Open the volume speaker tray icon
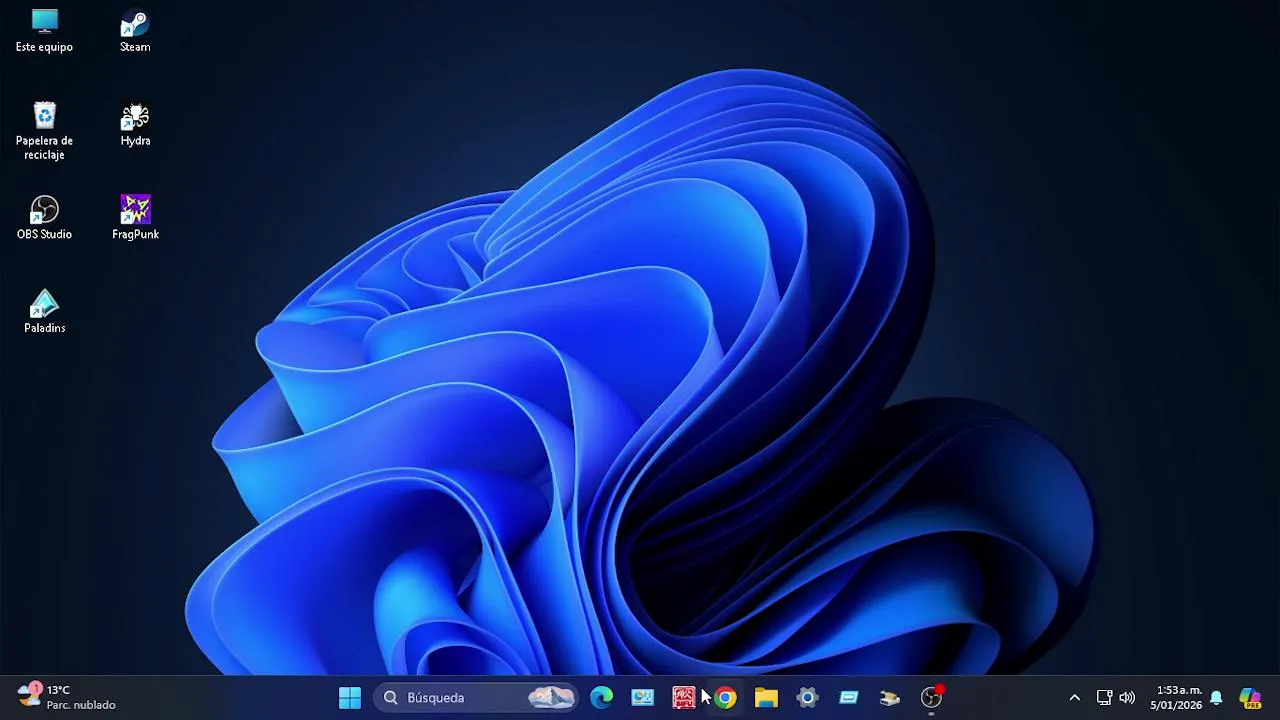 1127,698
